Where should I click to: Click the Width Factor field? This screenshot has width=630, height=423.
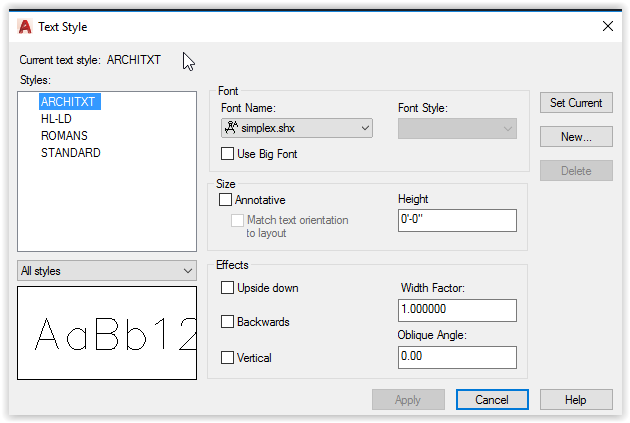[x=457, y=310]
